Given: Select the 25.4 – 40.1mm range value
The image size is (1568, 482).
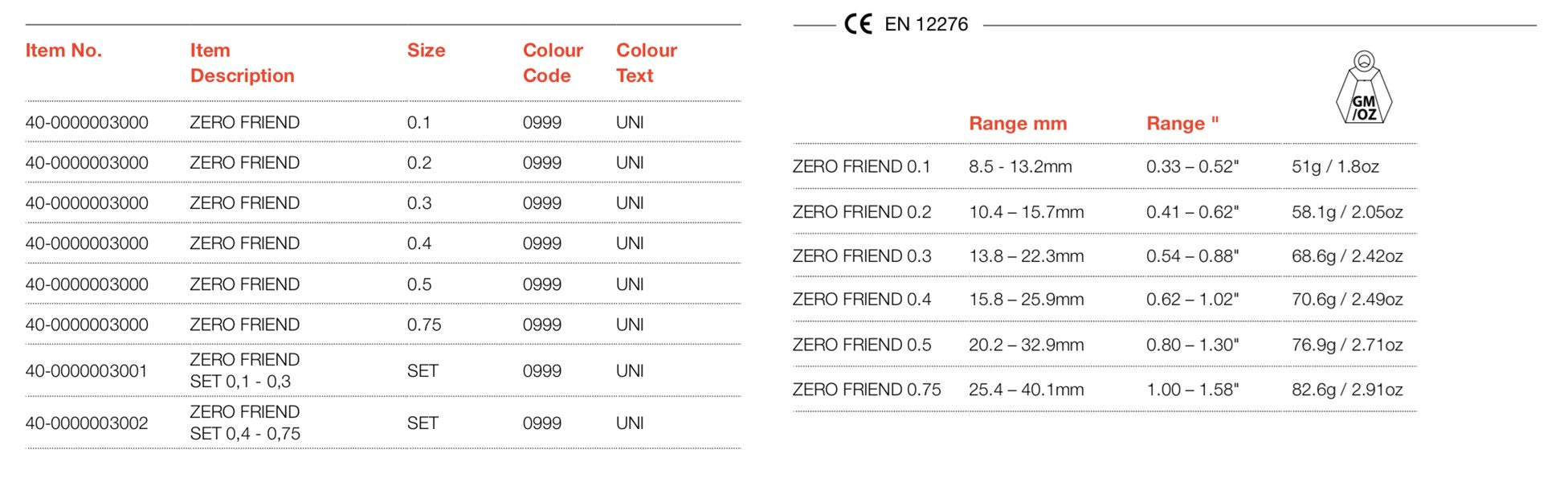Looking at the screenshot, I should tap(1026, 390).
